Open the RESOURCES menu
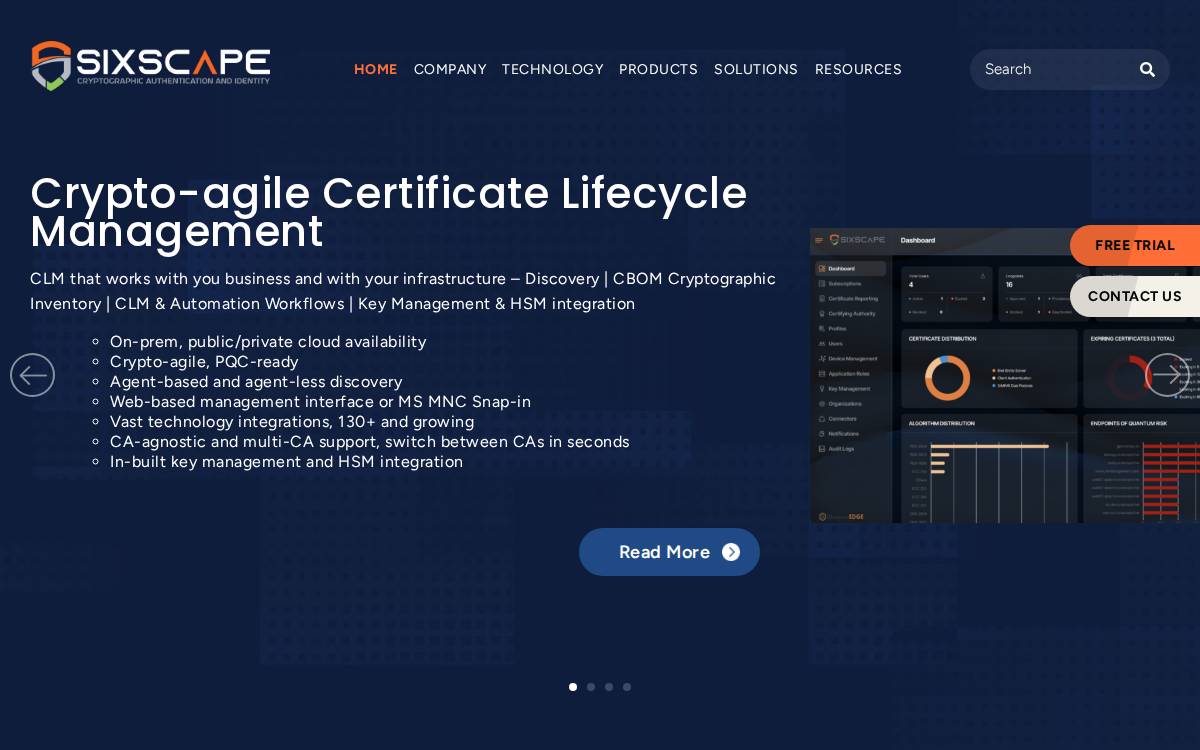 pyautogui.click(x=858, y=69)
